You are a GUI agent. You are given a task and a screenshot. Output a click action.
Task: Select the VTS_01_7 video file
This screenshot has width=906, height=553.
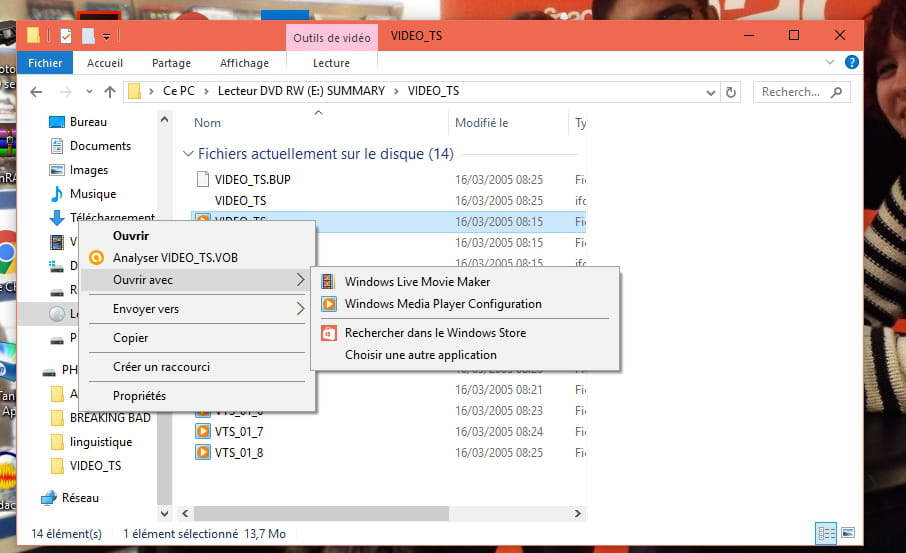239,432
